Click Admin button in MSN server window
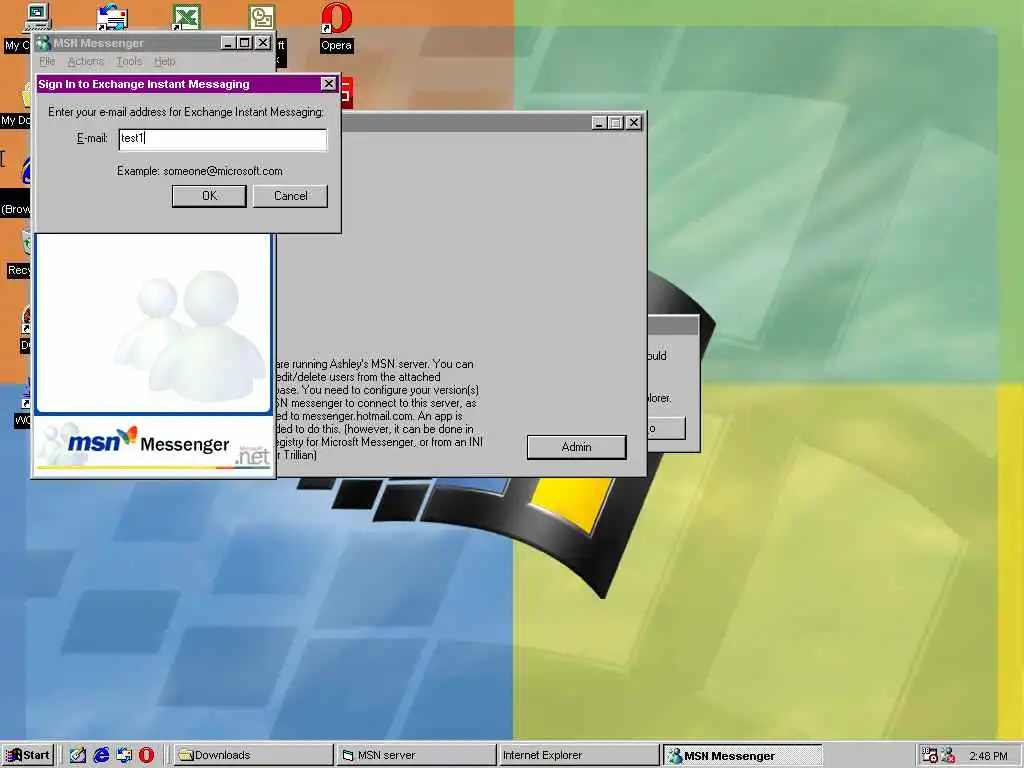1024x768 pixels. [x=577, y=447]
